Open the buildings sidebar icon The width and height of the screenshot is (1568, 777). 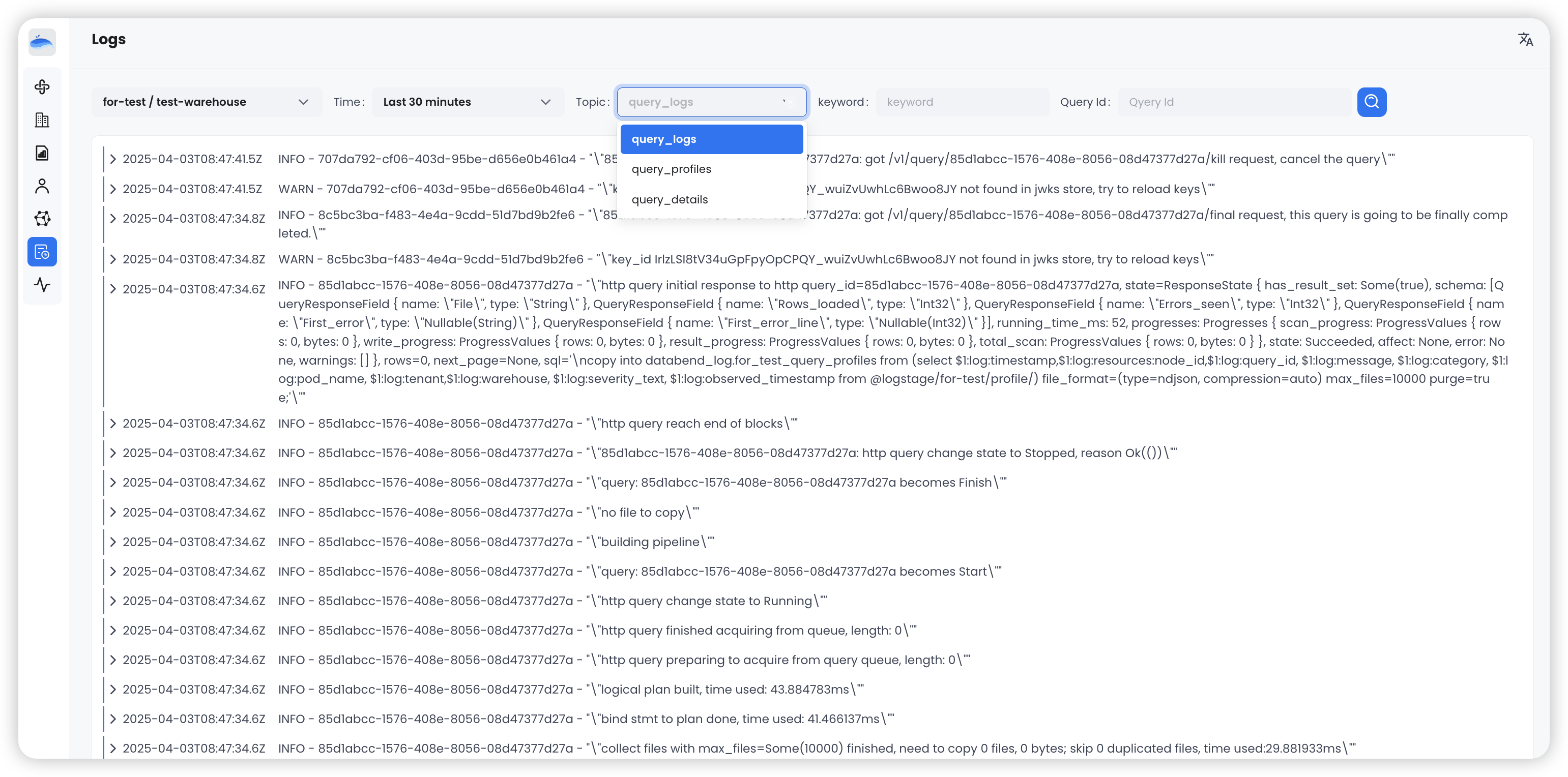coord(42,120)
